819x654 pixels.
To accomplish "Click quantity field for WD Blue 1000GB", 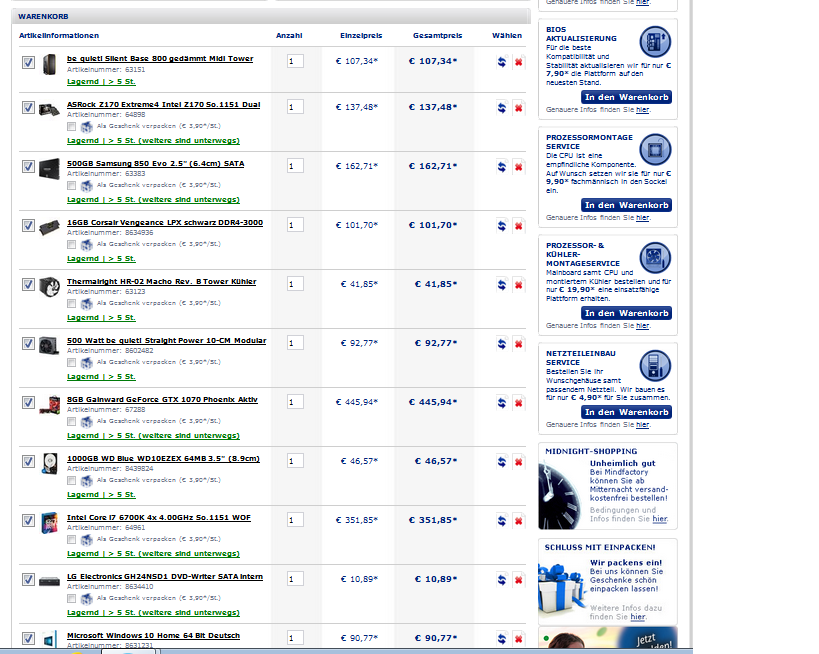I will (x=295, y=461).
